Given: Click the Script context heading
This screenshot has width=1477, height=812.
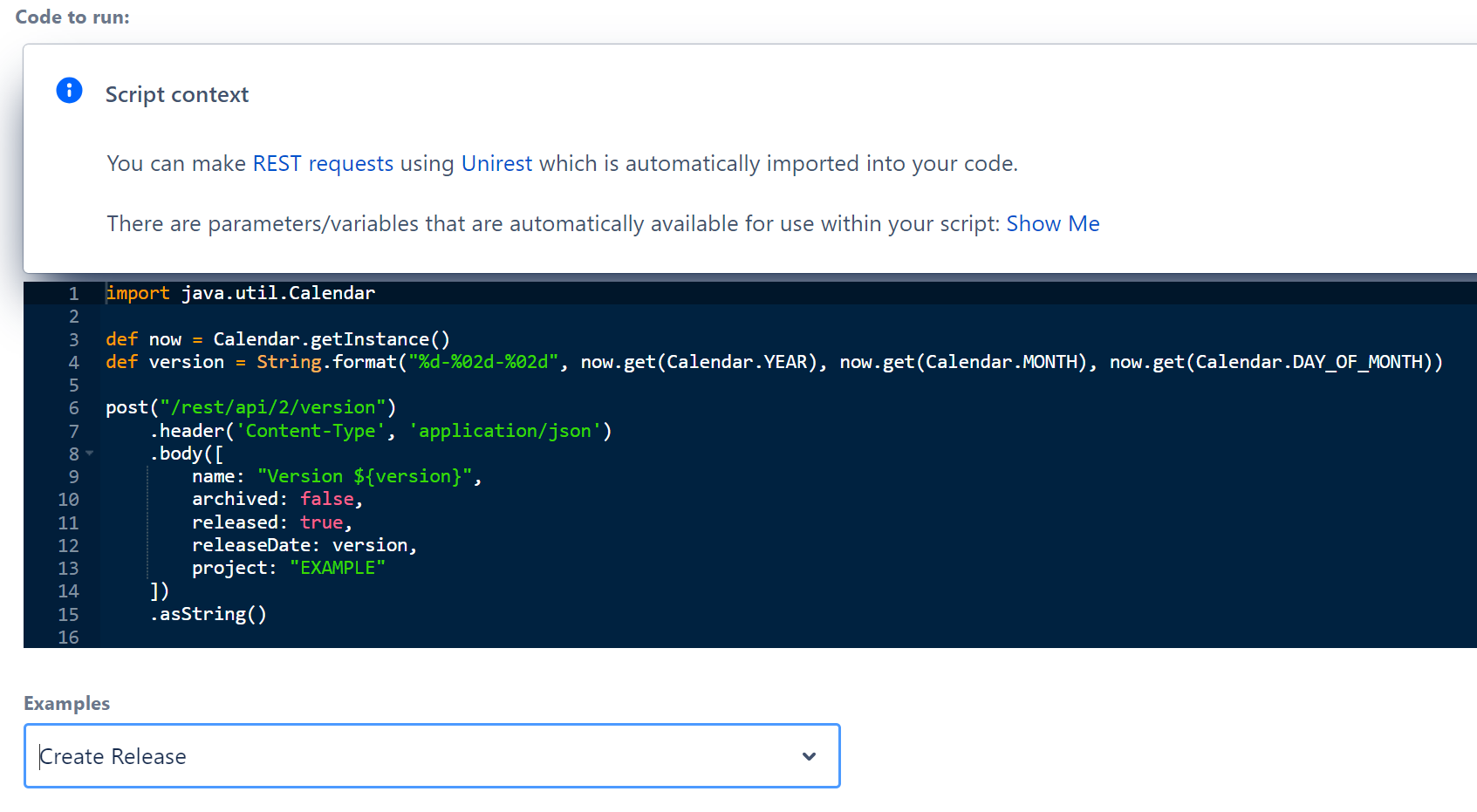Looking at the screenshot, I should click(x=176, y=95).
